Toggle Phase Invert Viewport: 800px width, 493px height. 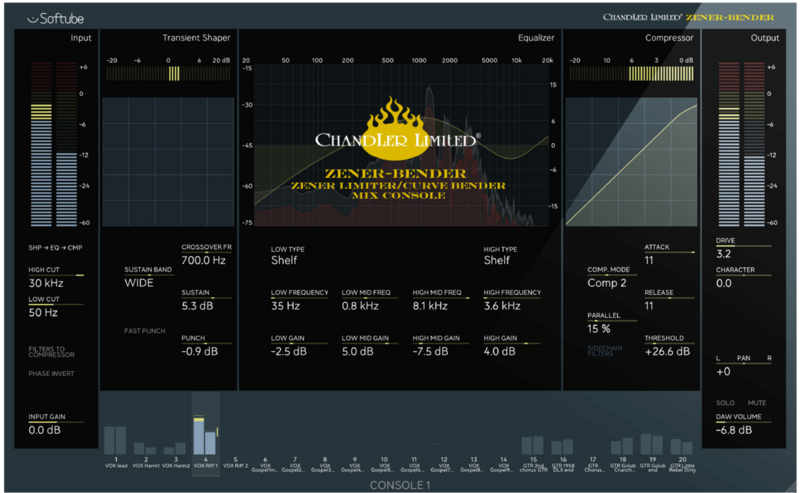(50, 374)
